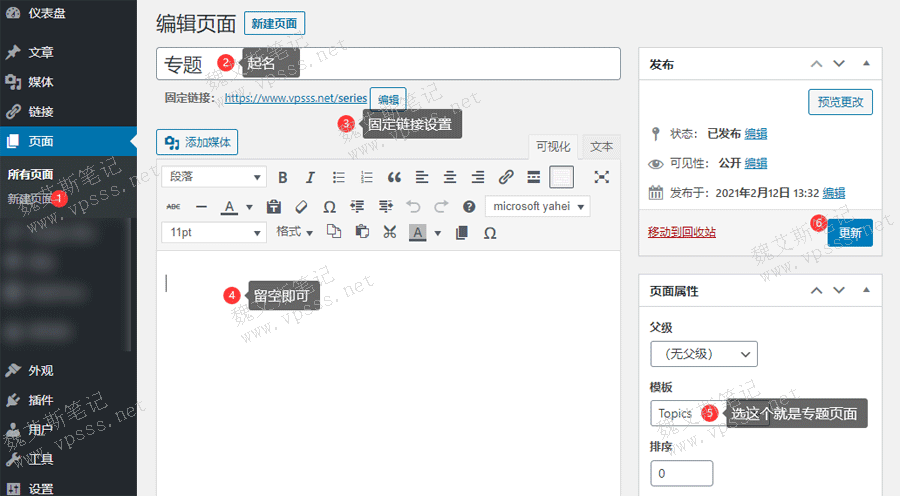
Task: Toggle the extra toolbar rows button
Action: point(562,177)
